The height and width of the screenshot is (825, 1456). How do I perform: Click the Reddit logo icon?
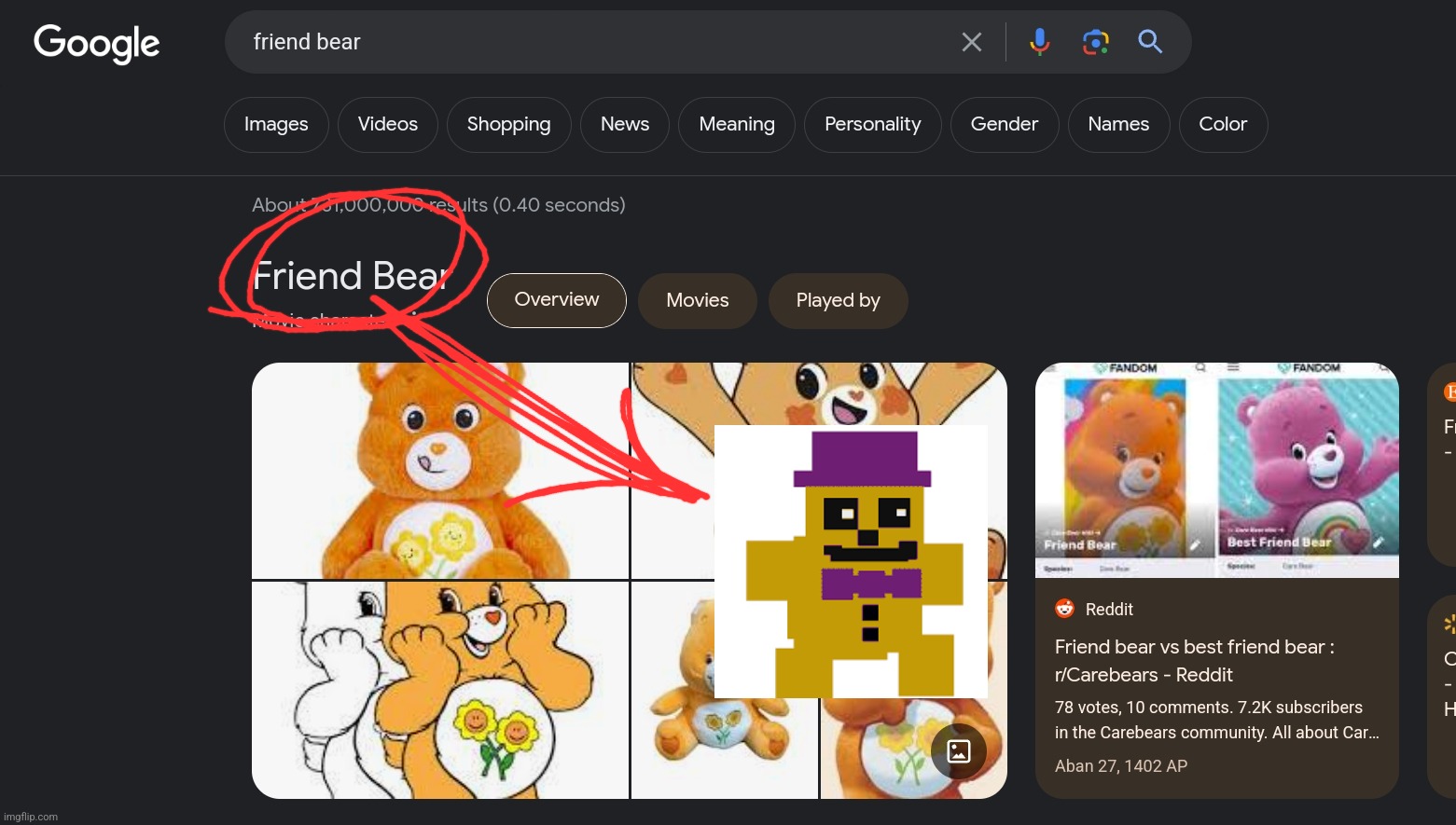1065,609
